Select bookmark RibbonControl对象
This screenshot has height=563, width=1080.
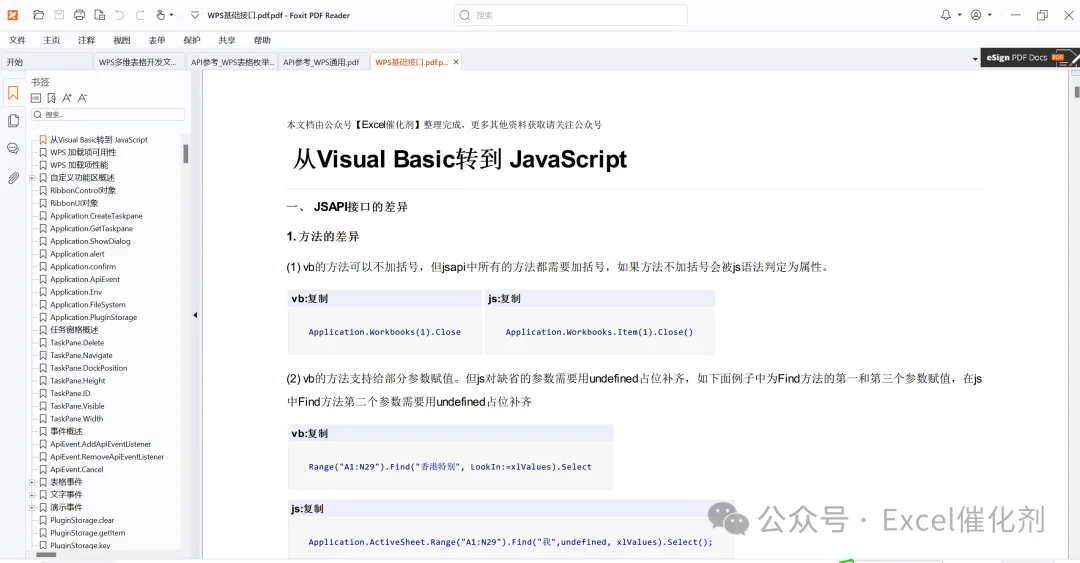83,190
